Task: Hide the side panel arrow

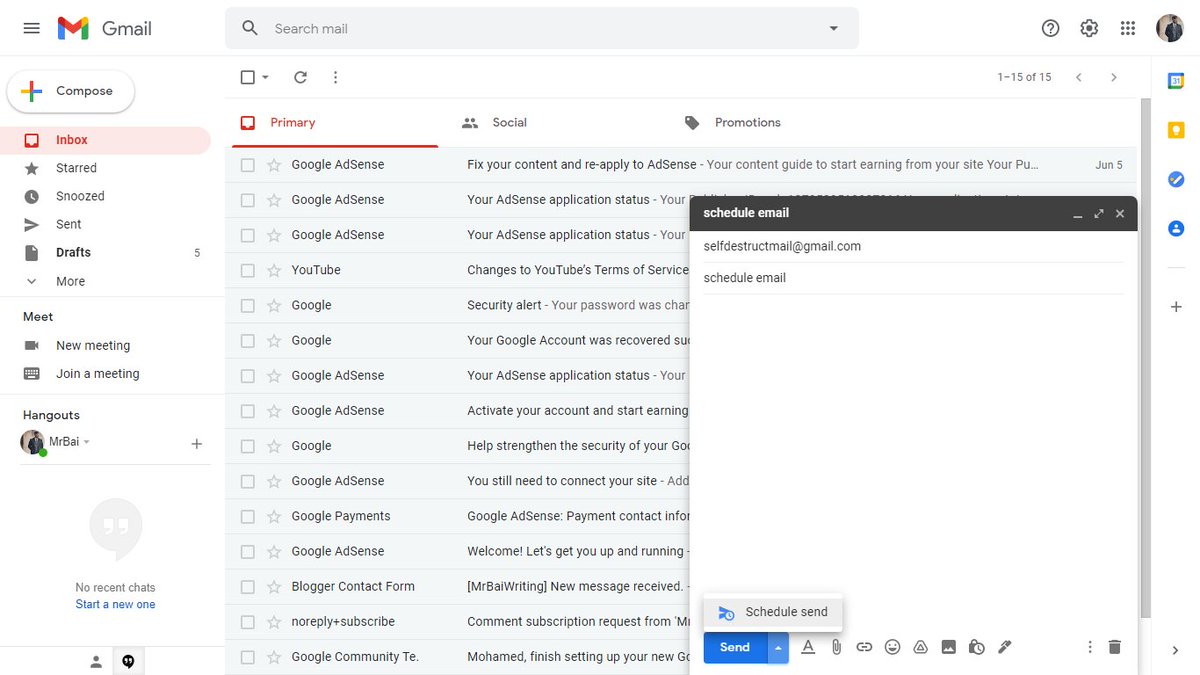Action: coord(1176,650)
